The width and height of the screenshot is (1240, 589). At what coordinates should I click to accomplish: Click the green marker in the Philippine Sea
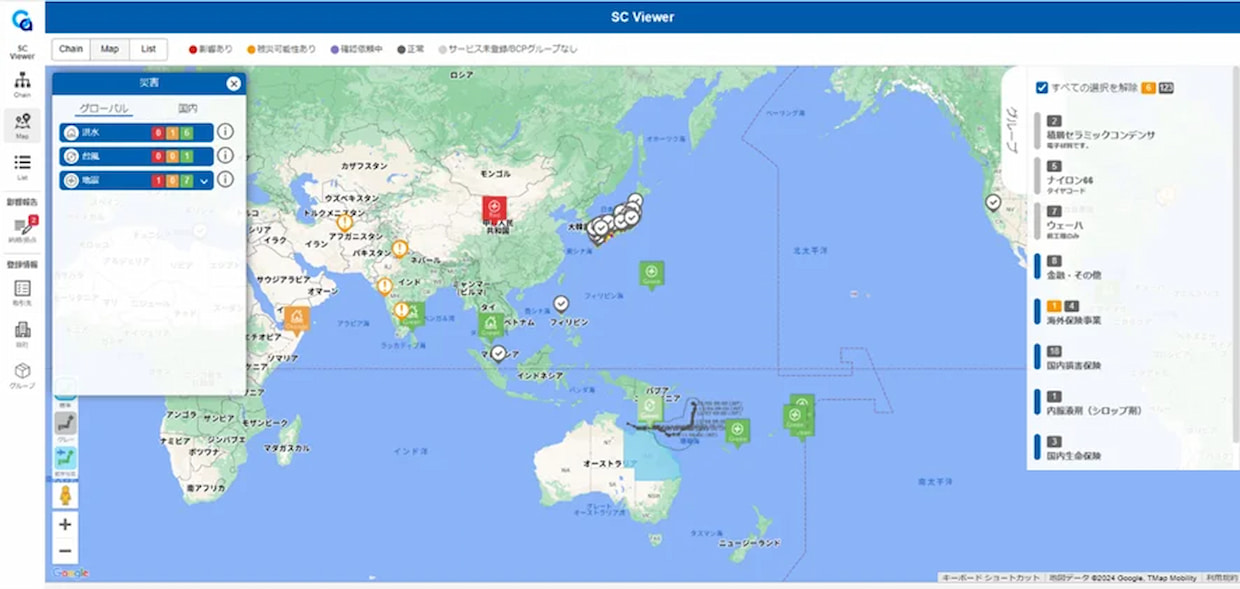coord(651,273)
